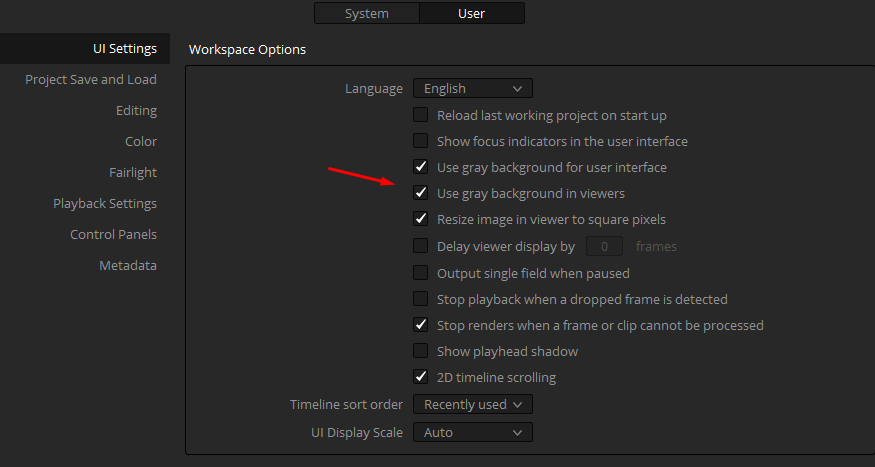Open Fairlight preferences section

tap(133, 173)
